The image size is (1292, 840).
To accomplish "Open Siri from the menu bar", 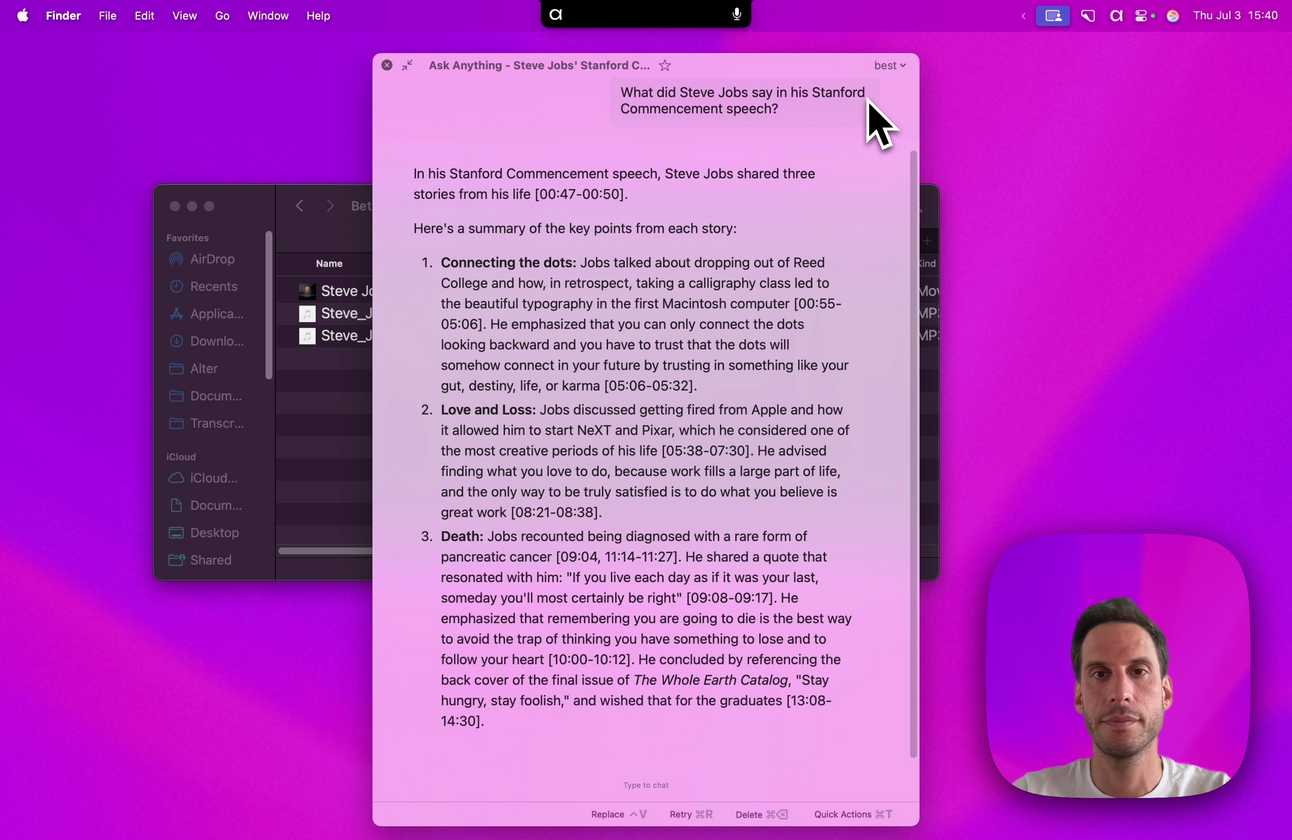I will 1173,16.
